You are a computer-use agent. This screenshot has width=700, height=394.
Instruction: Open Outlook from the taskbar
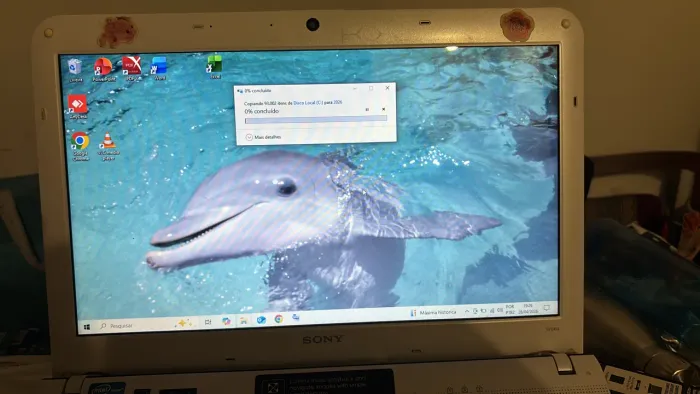[261, 319]
